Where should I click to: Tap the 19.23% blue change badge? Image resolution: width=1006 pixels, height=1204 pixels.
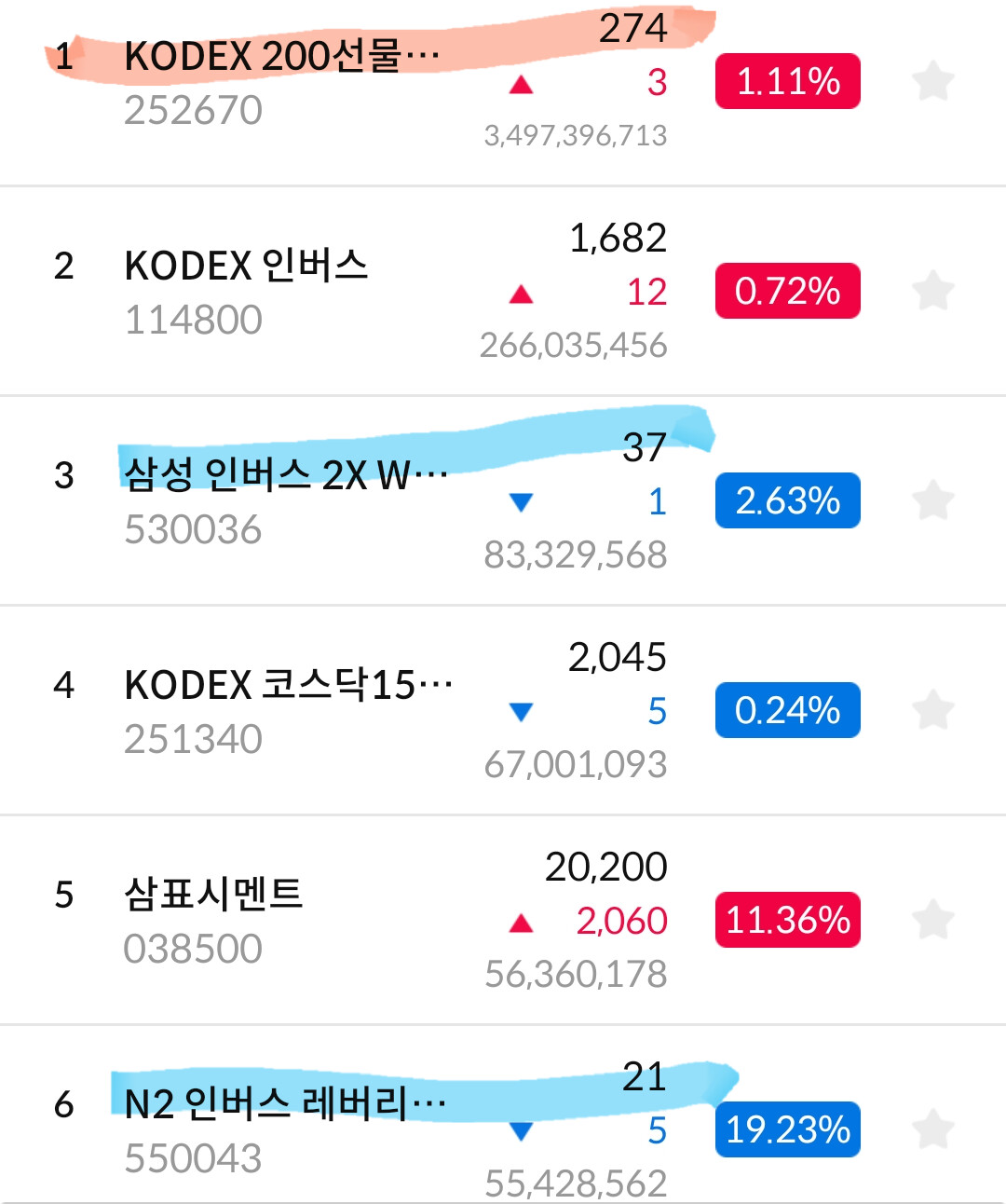point(787,1129)
